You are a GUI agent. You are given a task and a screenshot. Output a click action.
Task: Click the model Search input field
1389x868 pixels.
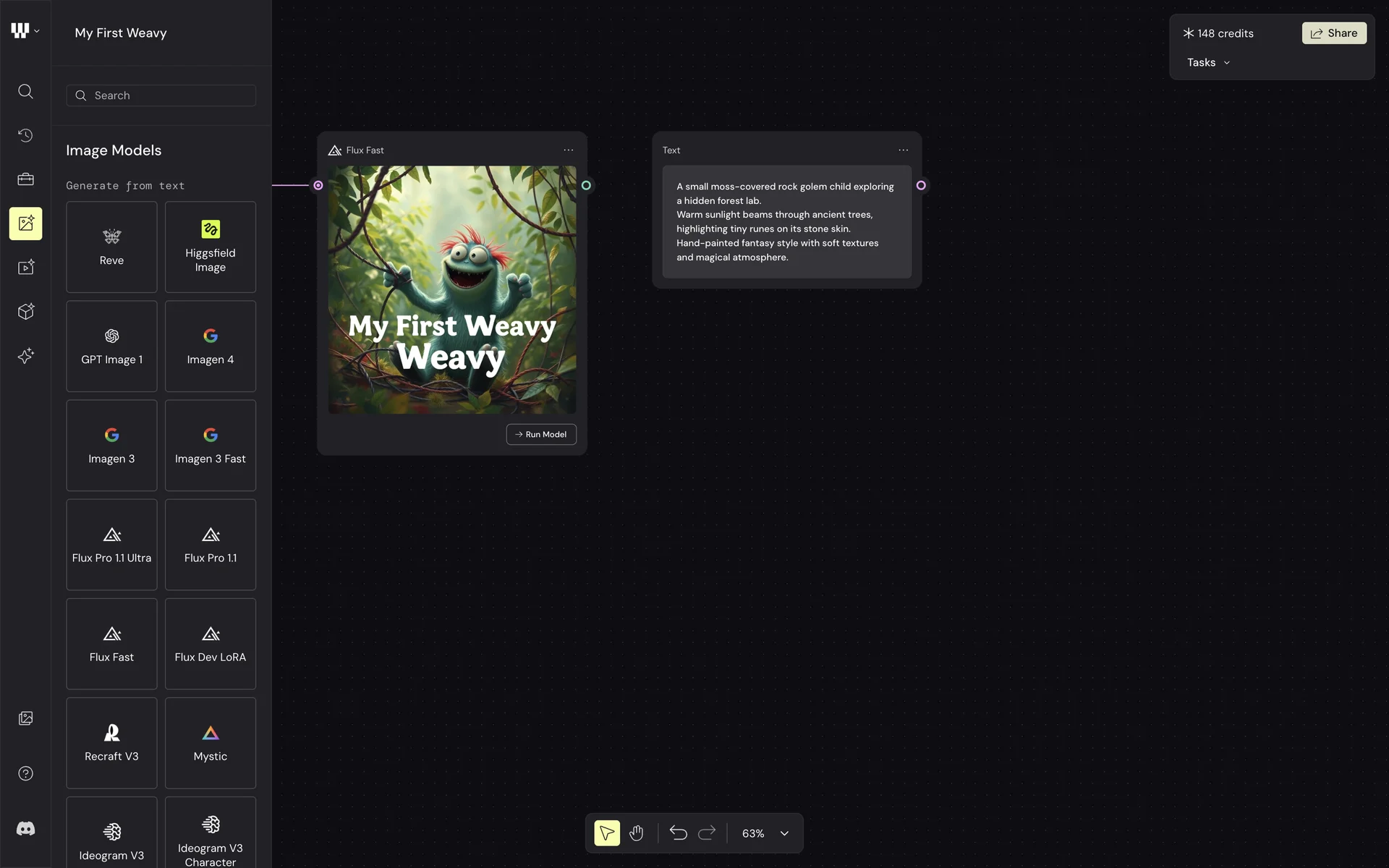[161, 95]
